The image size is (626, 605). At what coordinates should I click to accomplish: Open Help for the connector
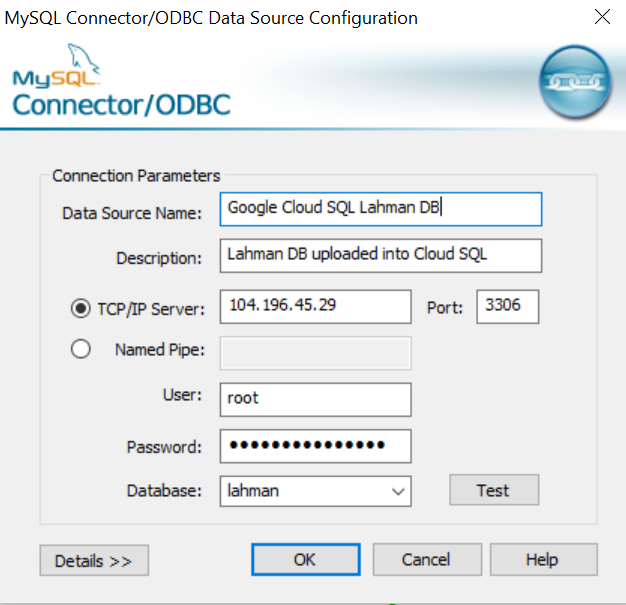[543, 560]
